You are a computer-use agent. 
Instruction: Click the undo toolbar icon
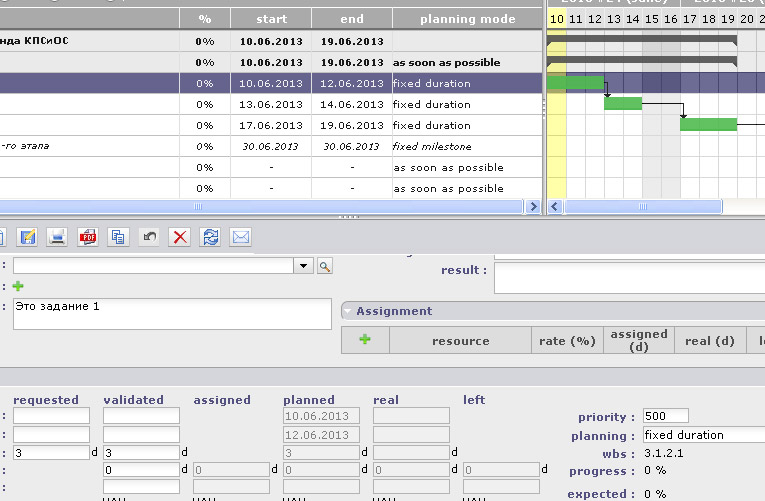tap(149, 237)
